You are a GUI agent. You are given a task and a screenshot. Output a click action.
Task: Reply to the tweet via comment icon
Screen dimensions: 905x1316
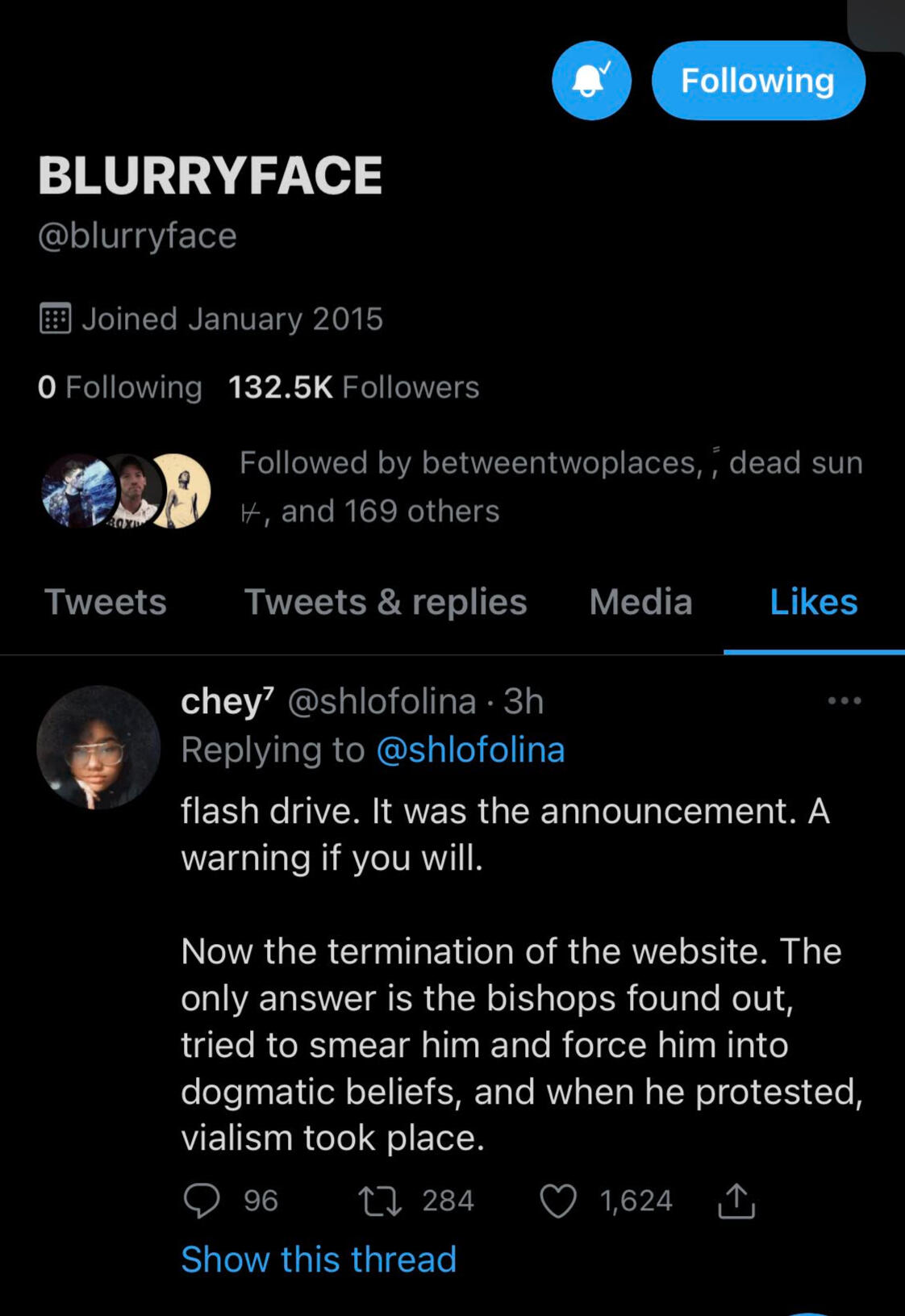click(202, 1201)
